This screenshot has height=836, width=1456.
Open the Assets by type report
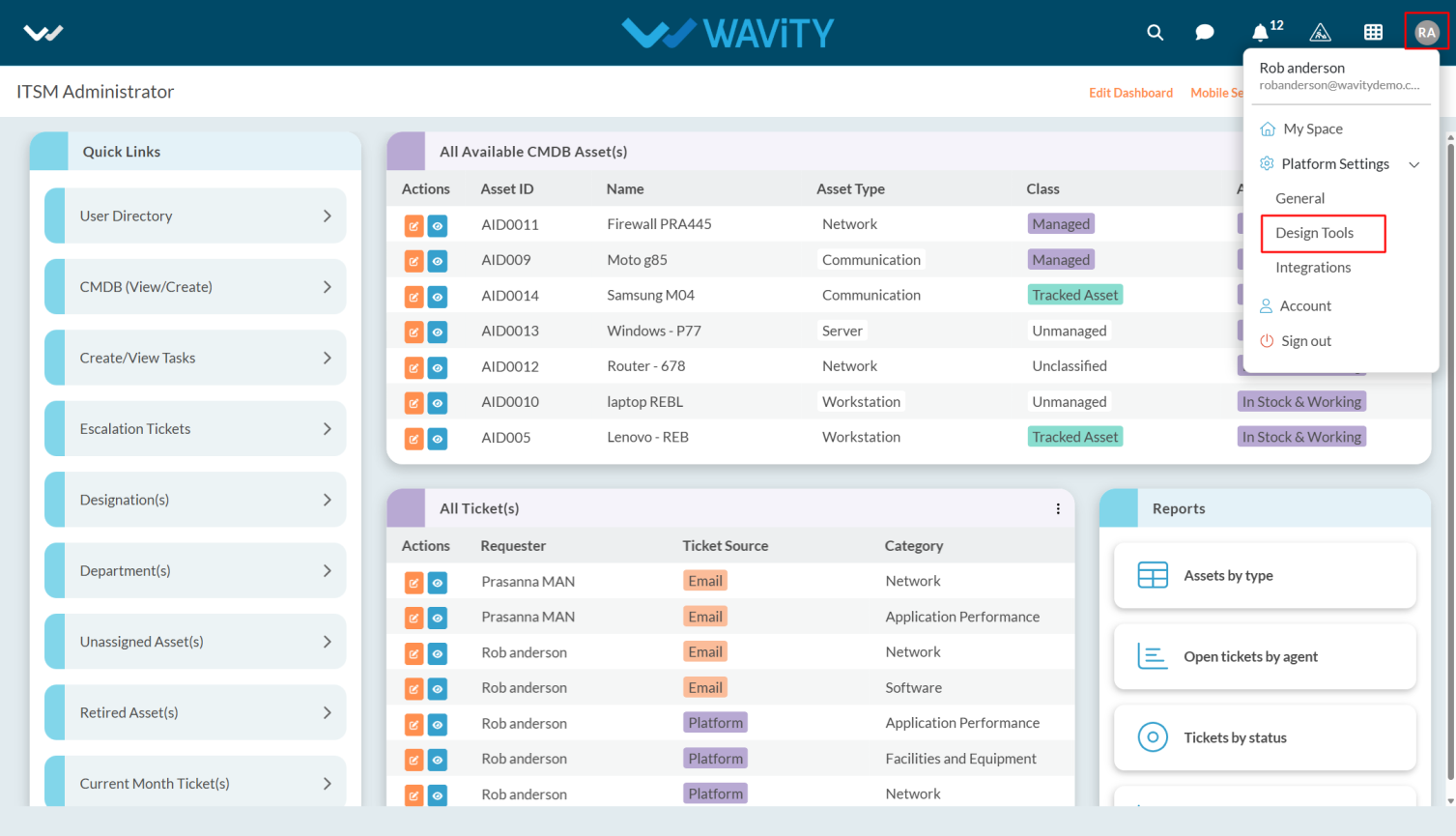[x=1265, y=575]
